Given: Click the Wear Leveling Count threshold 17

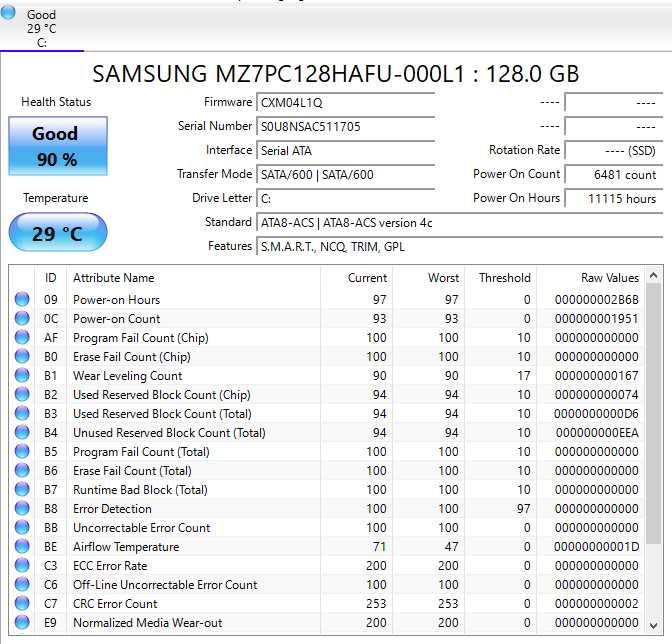Looking at the screenshot, I should tap(524, 376).
